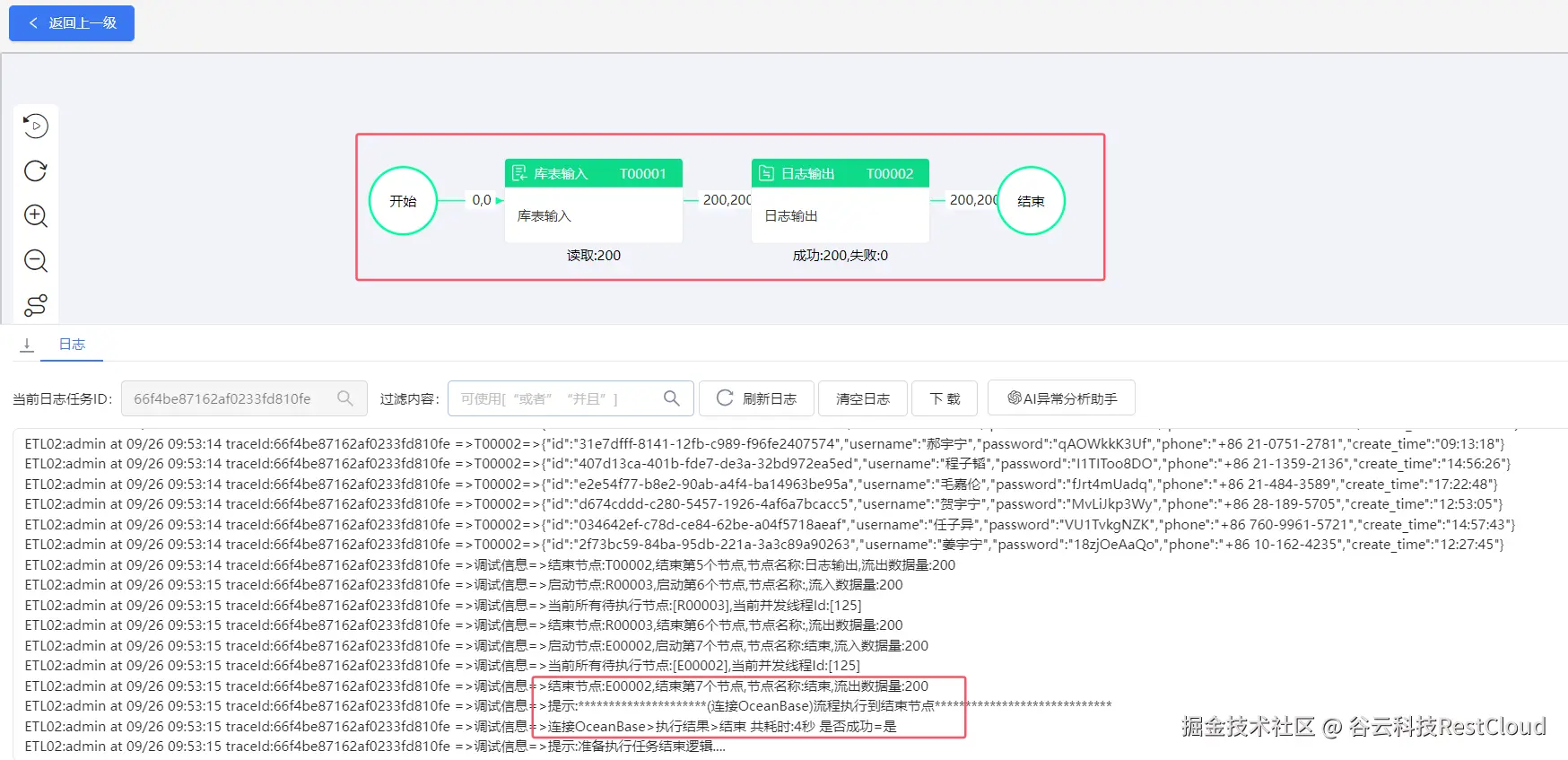Click the 库表输入 node body text
Image resolution: width=1568 pixels, height=760 pixels.
click(544, 216)
